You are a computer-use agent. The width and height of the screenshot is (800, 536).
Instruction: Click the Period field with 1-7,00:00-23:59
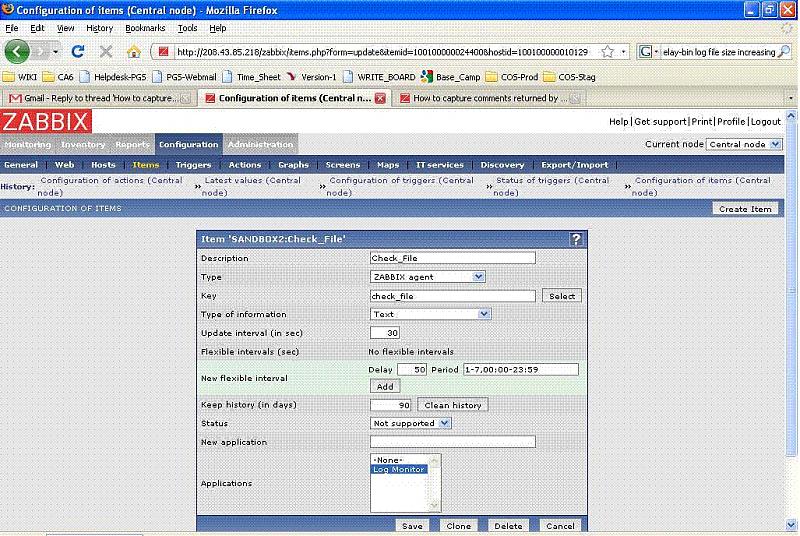(x=521, y=370)
